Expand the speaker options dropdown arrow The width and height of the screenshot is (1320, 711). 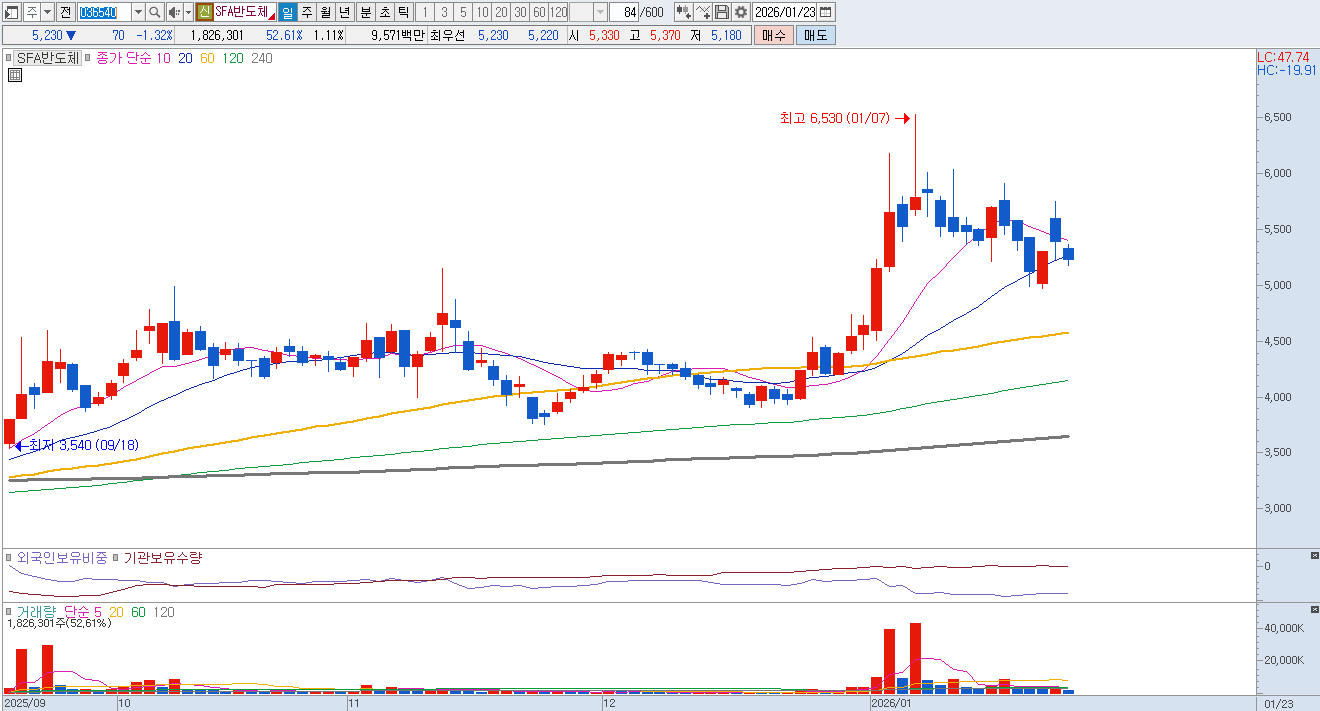pos(188,12)
